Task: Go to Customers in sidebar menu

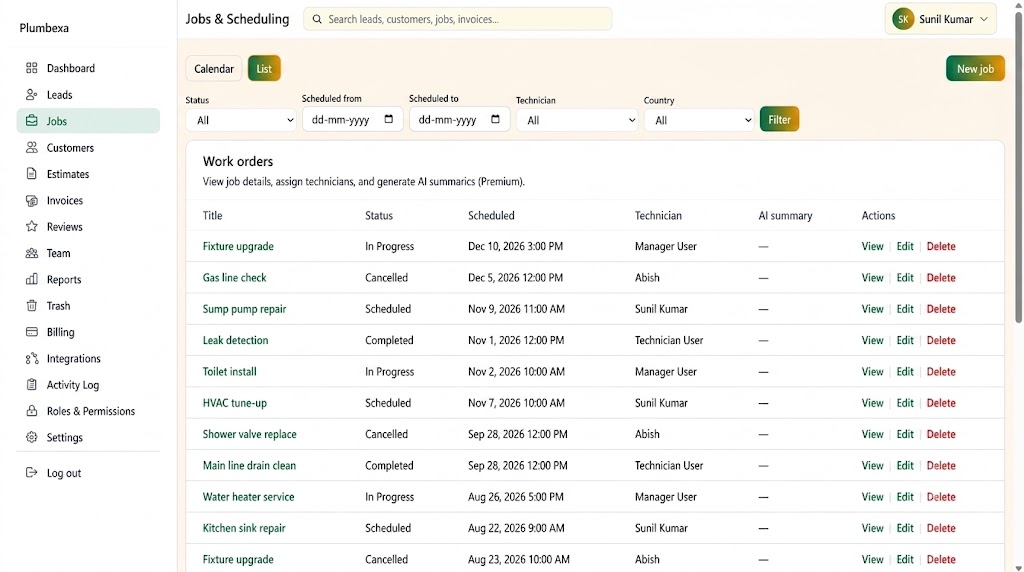Action: (70, 148)
